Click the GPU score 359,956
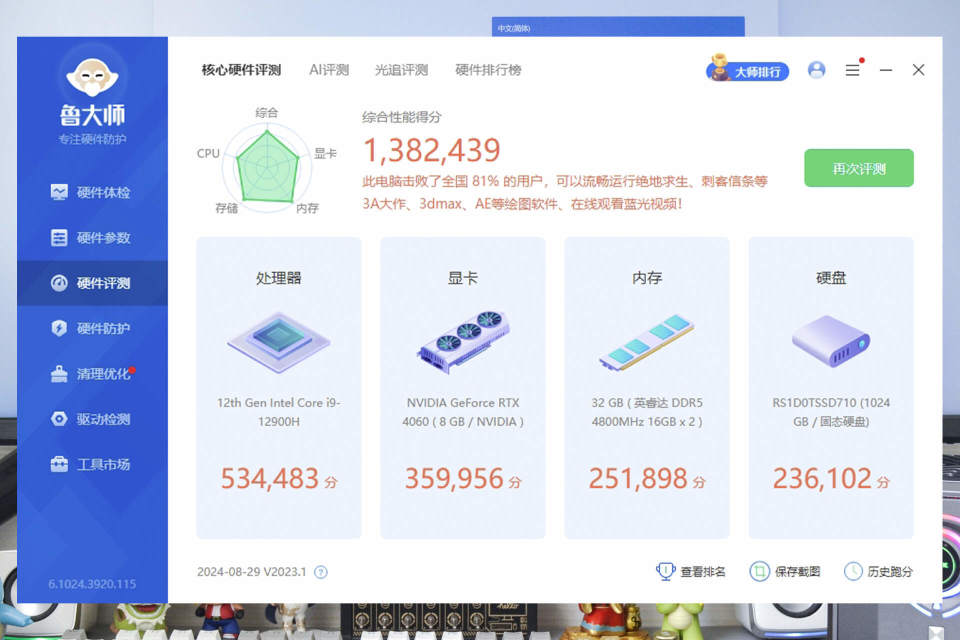This screenshot has width=960, height=640. 454,478
